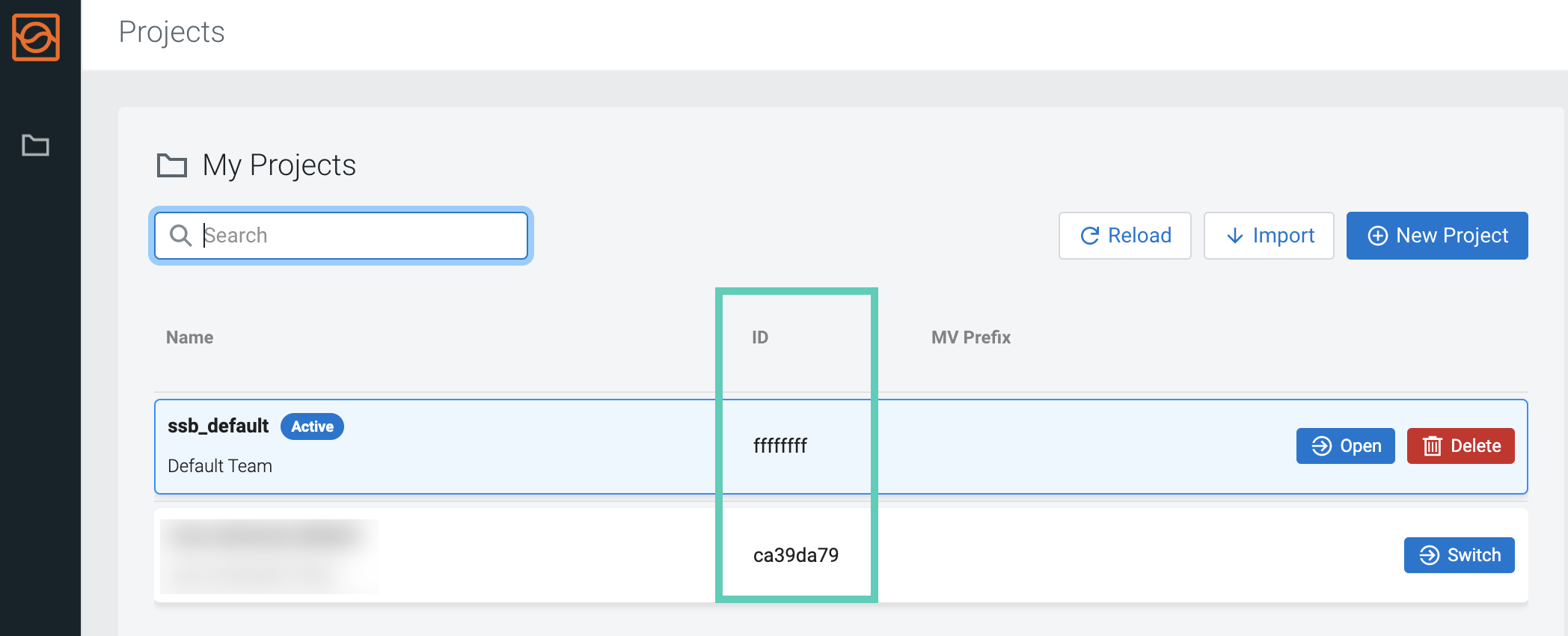The height and width of the screenshot is (636, 1568).
Task: Click the project ID ca39da79
Action: [796, 555]
